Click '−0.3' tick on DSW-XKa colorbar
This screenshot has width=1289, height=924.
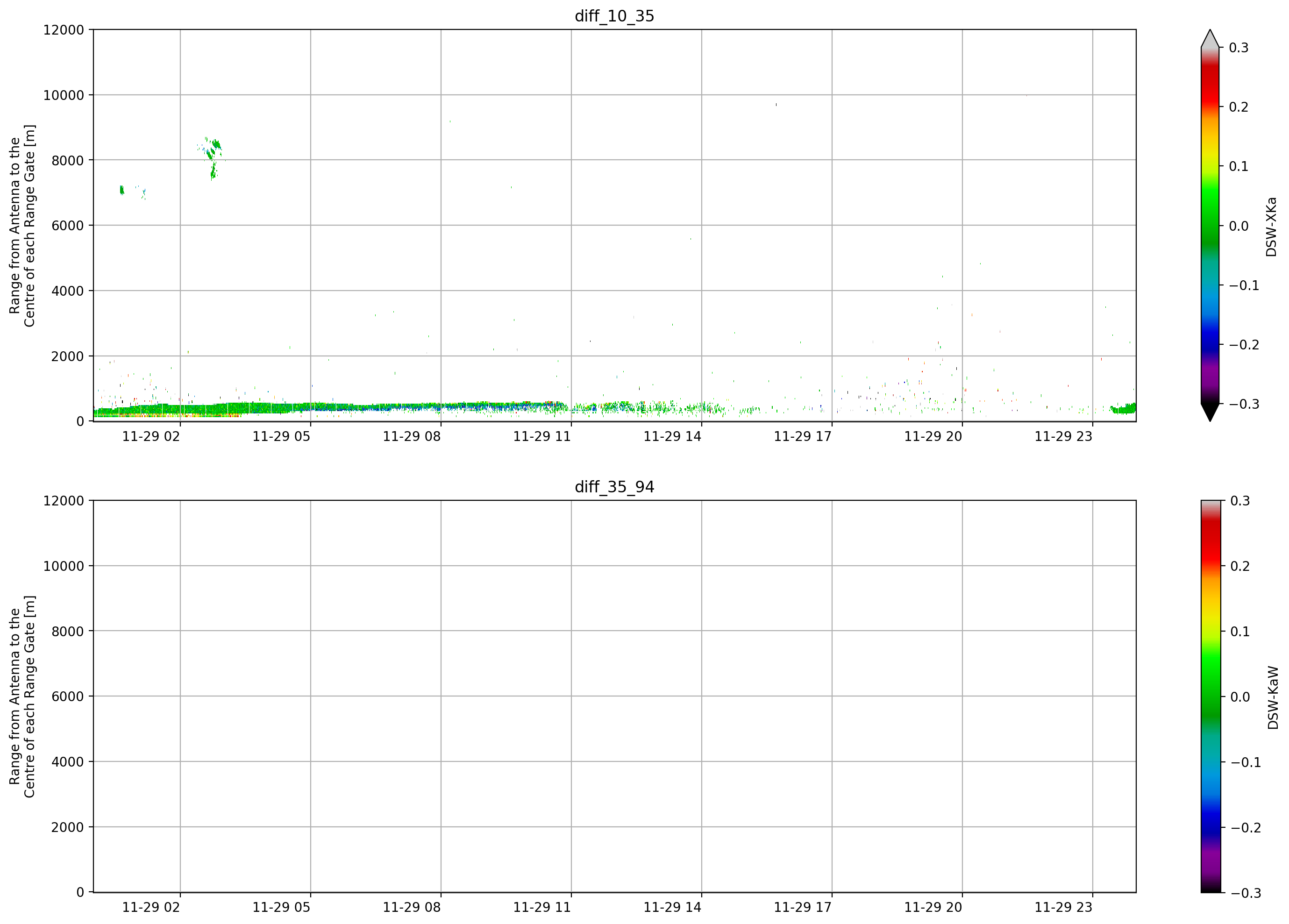point(1244,404)
